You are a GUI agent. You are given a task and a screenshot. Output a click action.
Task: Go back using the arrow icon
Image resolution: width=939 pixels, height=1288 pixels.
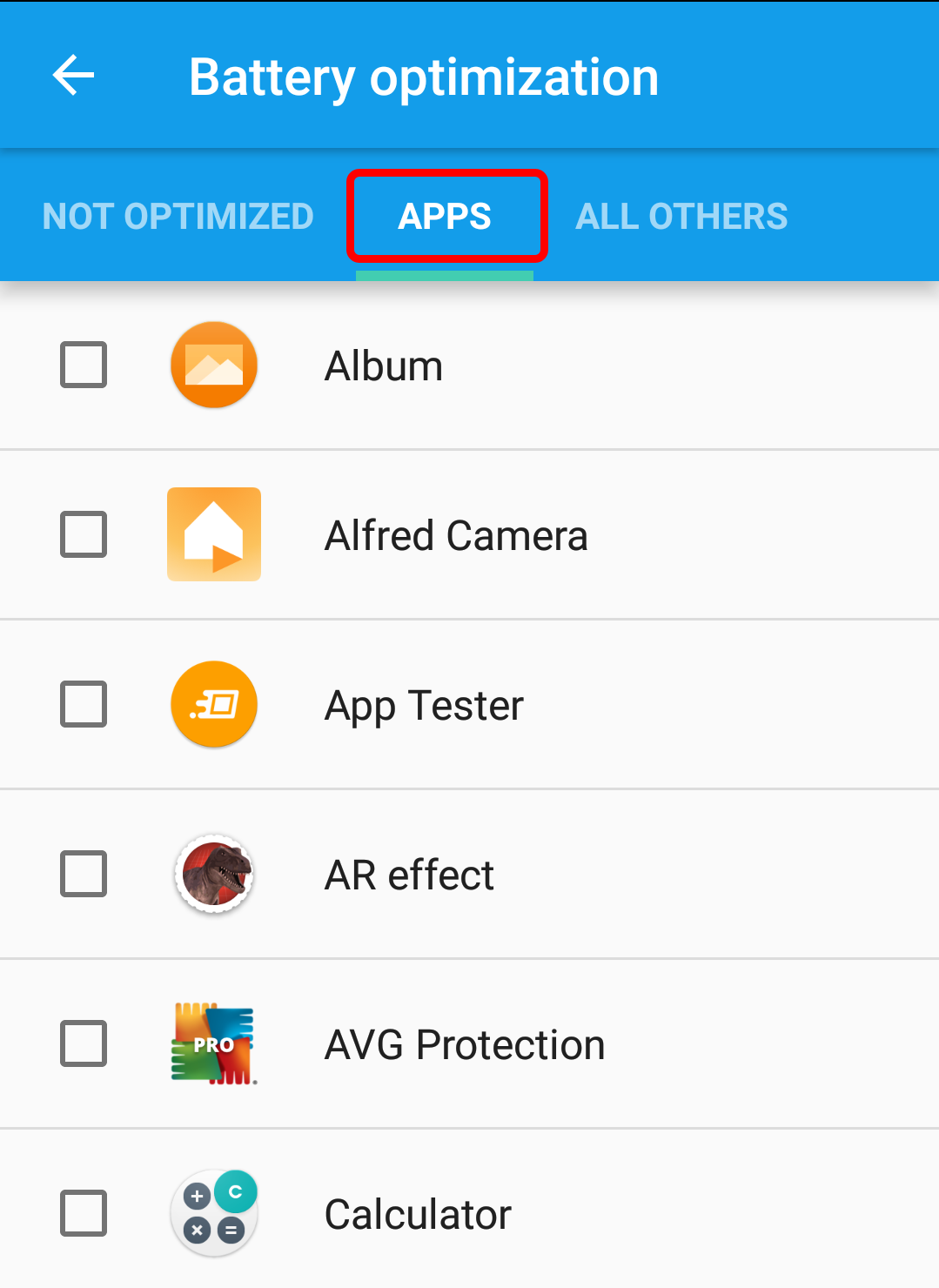click(73, 76)
